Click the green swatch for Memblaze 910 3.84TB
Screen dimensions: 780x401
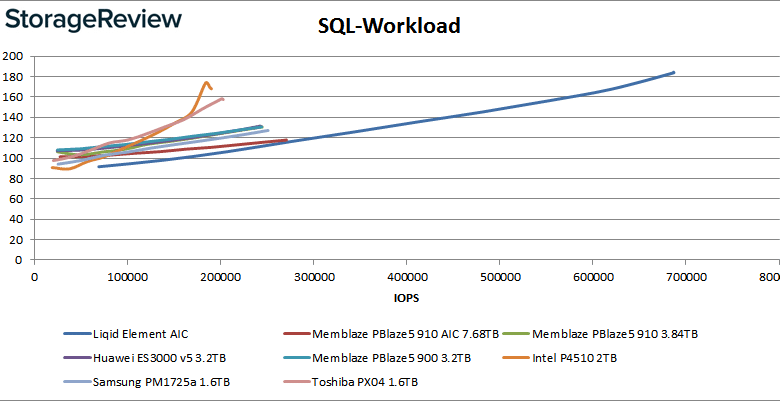(x=516, y=334)
